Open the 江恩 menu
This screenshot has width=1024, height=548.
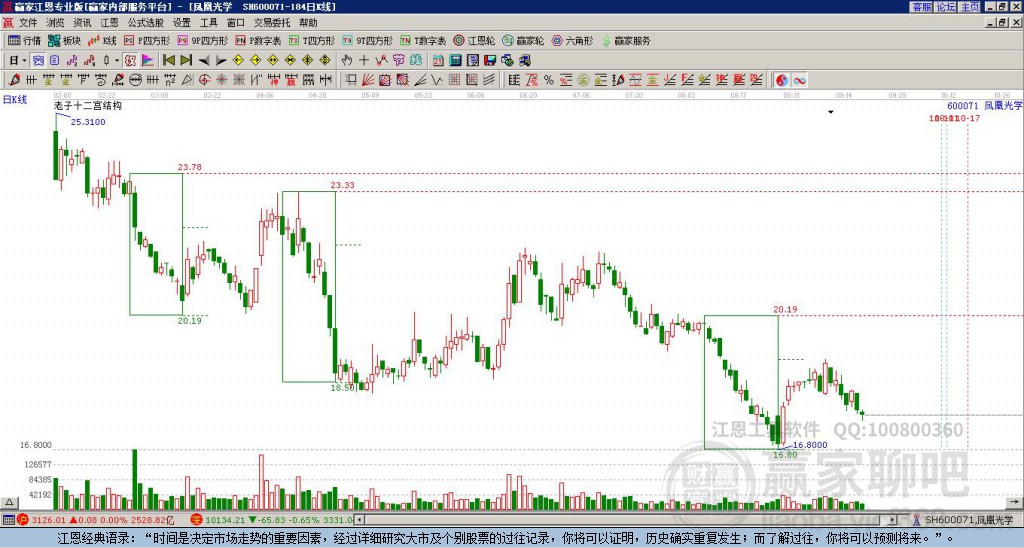(x=110, y=23)
